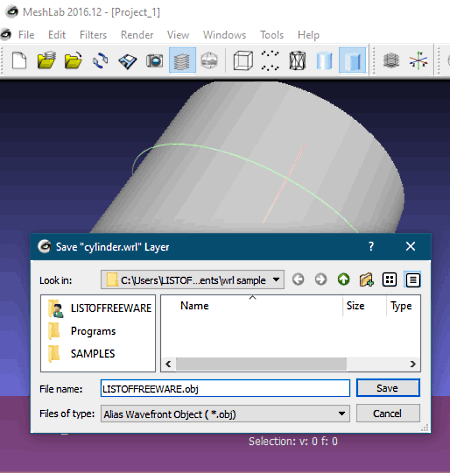Toggle the Bounding Box render icon

click(x=243, y=60)
